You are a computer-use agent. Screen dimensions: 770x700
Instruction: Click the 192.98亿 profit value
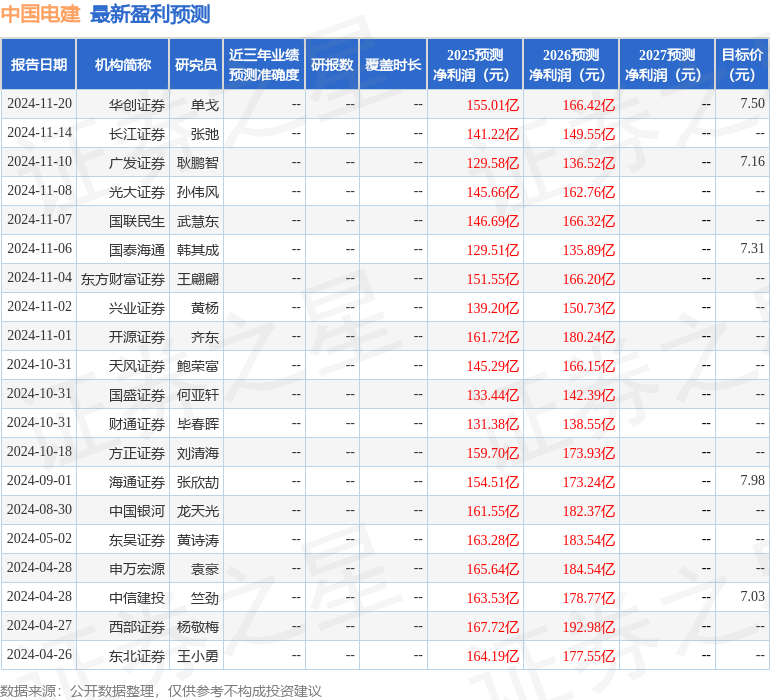(x=588, y=626)
